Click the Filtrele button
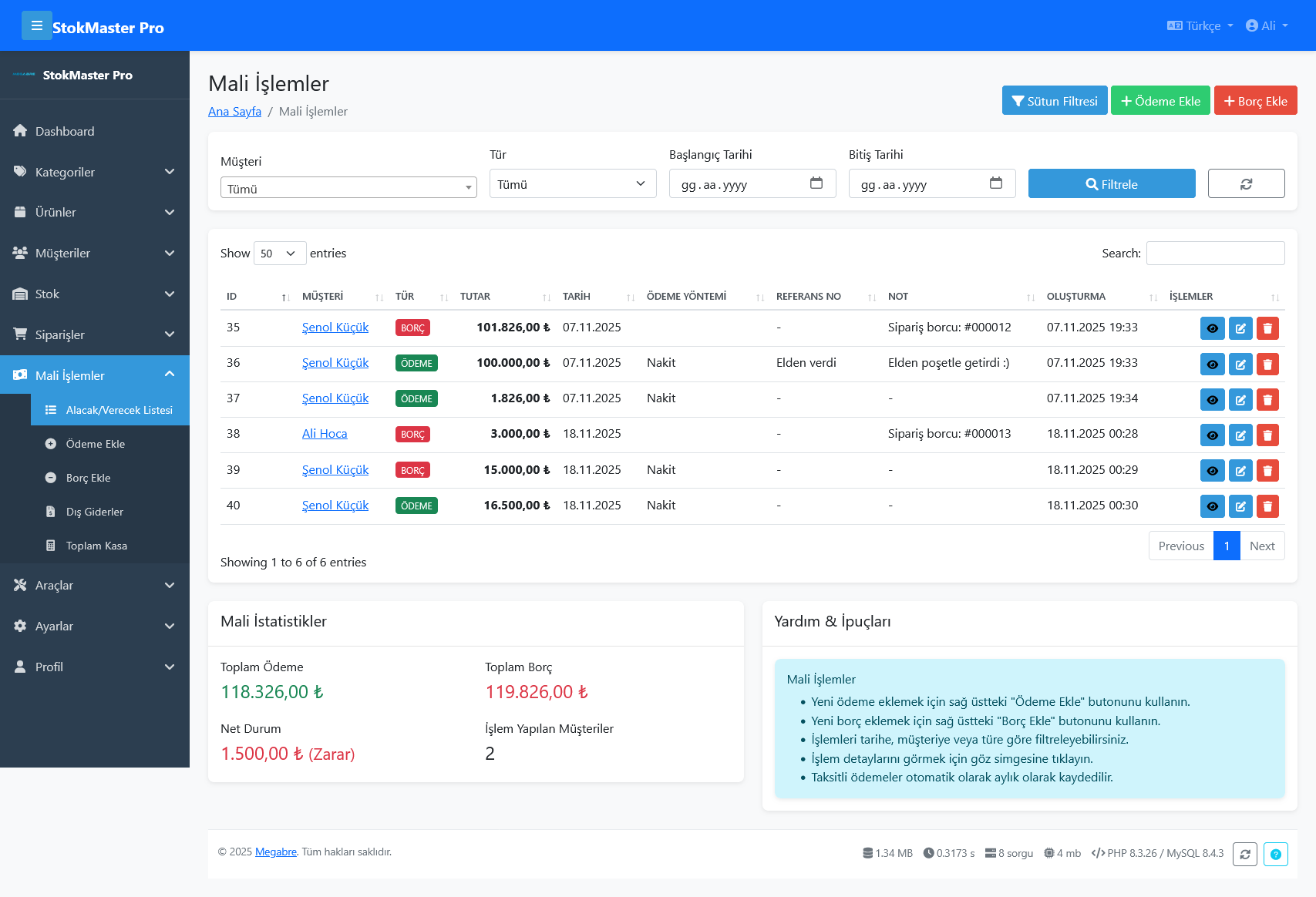Image resolution: width=1316 pixels, height=897 pixels. click(x=1111, y=183)
